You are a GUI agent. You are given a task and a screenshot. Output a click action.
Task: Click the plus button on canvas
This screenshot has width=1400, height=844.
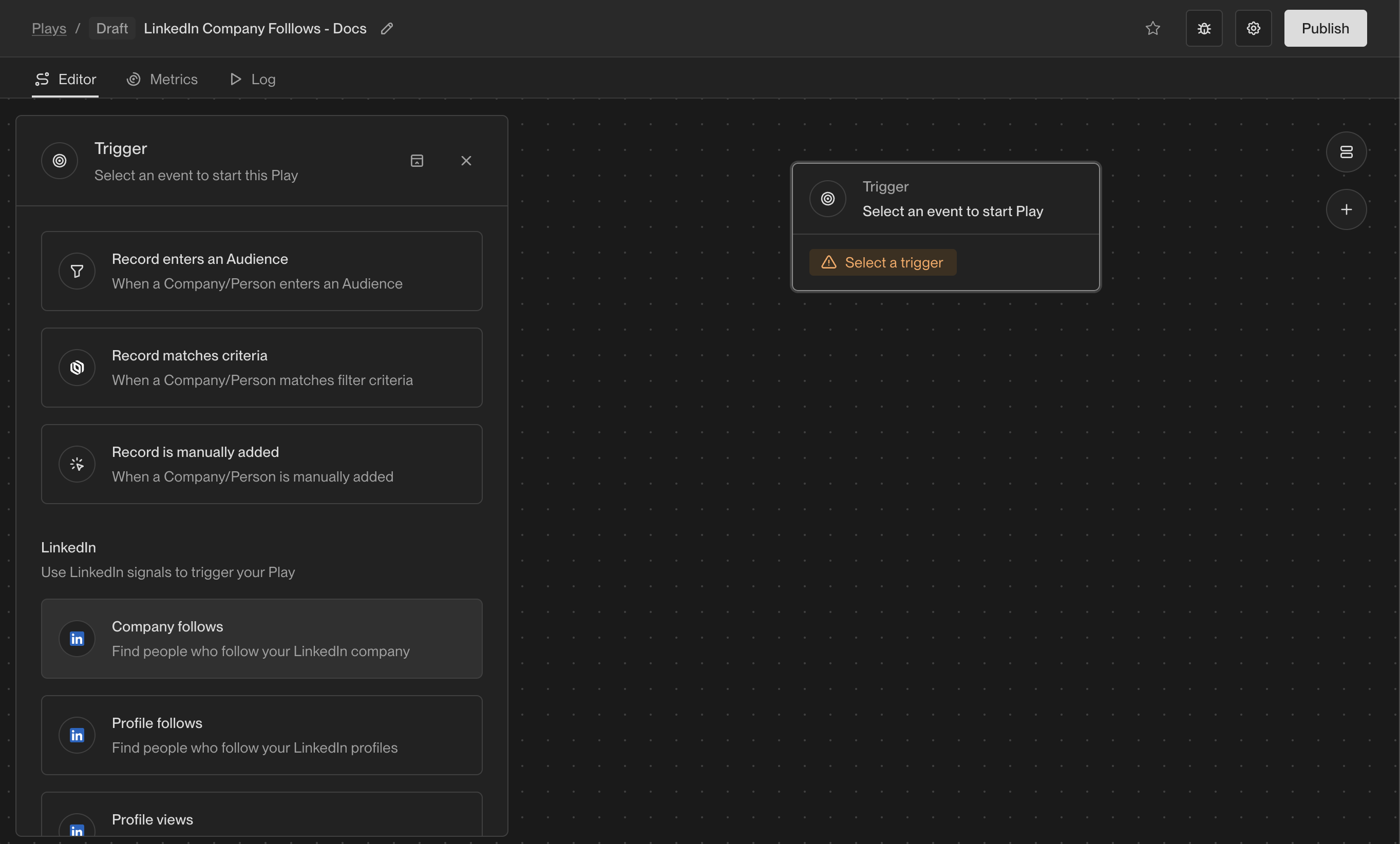point(1346,209)
